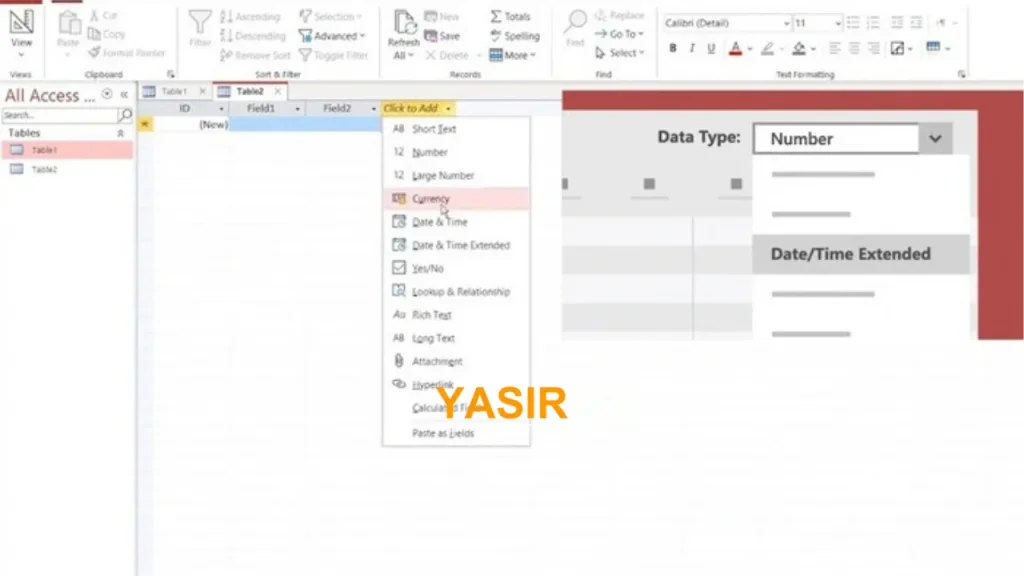1024x576 pixels.
Task: Open the Go To dropdown
Action: pyautogui.click(x=619, y=34)
